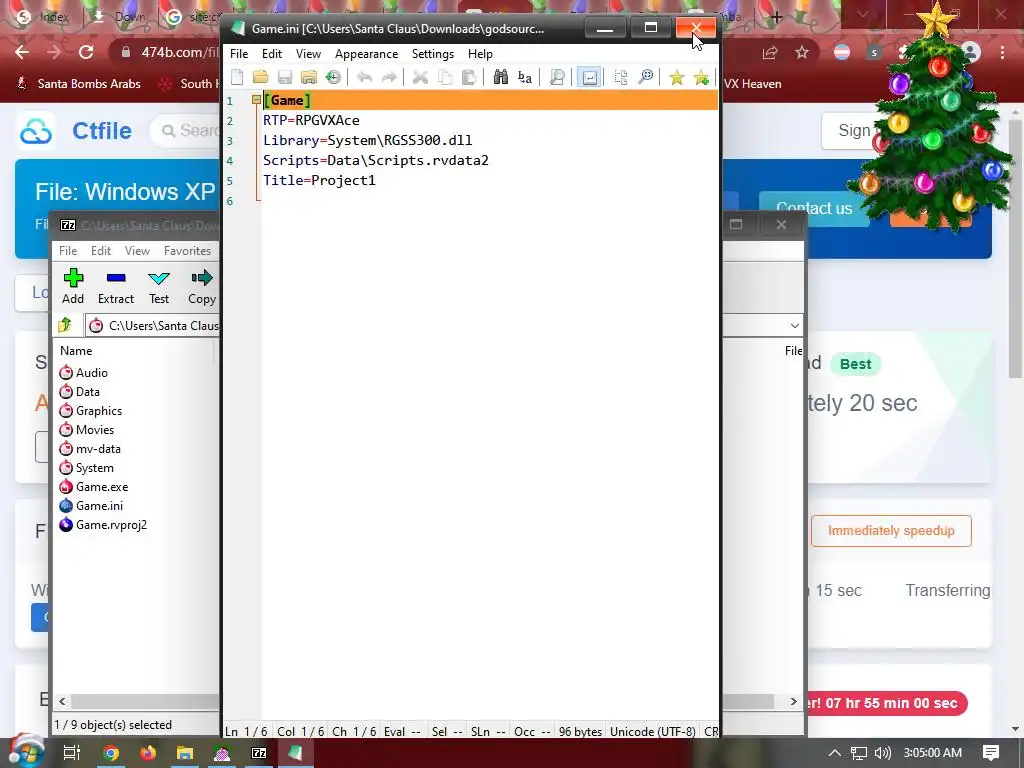
Task: Select Game.rvproj2 in the 7-Zip list
Action: (x=103, y=524)
